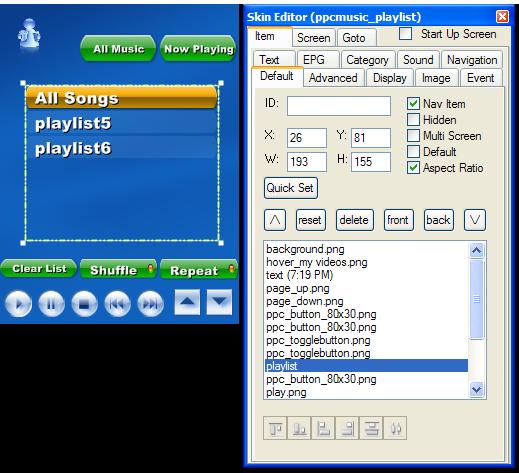Image resolution: width=519 pixels, height=473 pixels.
Task: Click the W width field
Action: point(307,162)
